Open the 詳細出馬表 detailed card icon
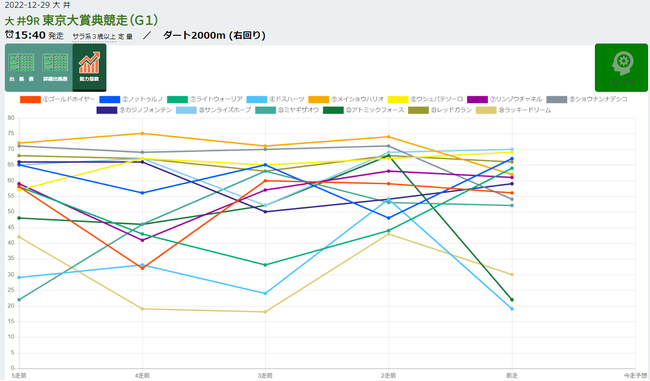 [56, 68]
